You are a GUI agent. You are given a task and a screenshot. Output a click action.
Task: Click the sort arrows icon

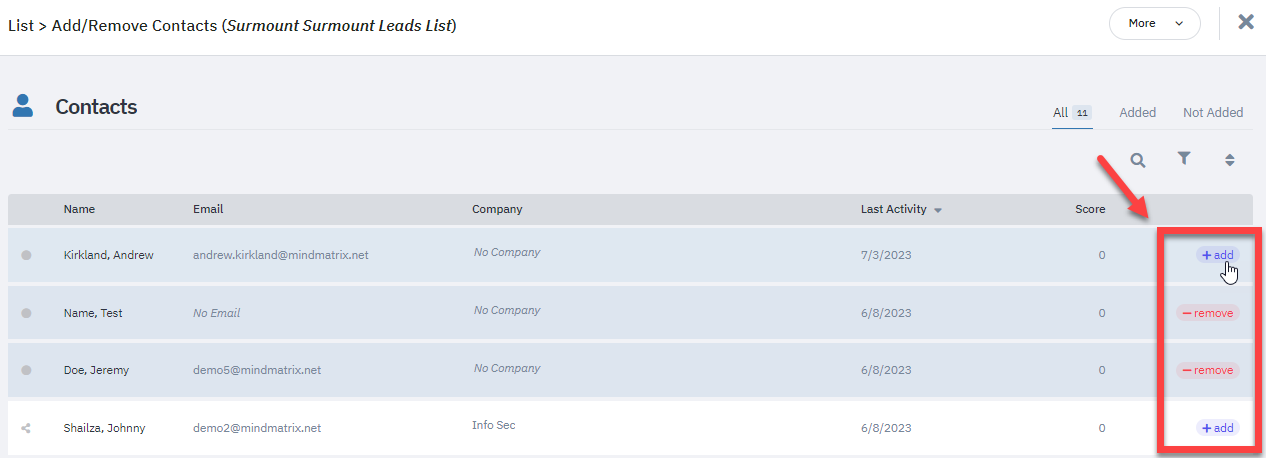(x=1230, y=160)
